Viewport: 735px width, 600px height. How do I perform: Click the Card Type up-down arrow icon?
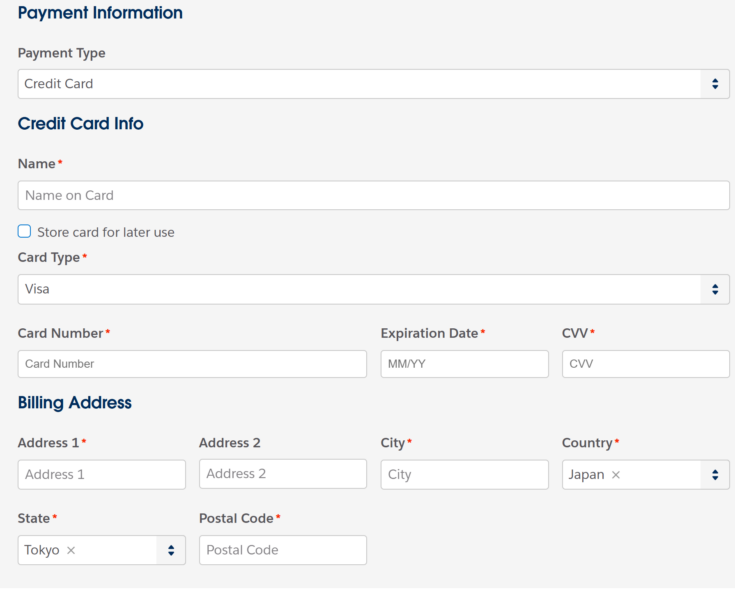pos(714,289)
